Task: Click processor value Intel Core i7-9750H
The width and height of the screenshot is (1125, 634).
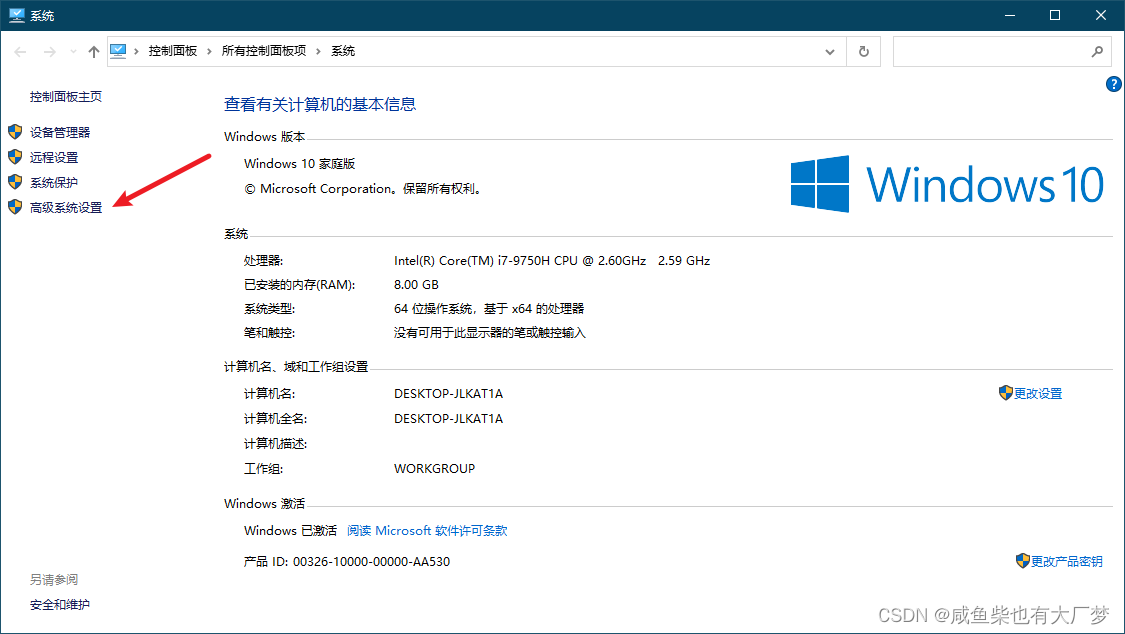Action: coord(552,260)
